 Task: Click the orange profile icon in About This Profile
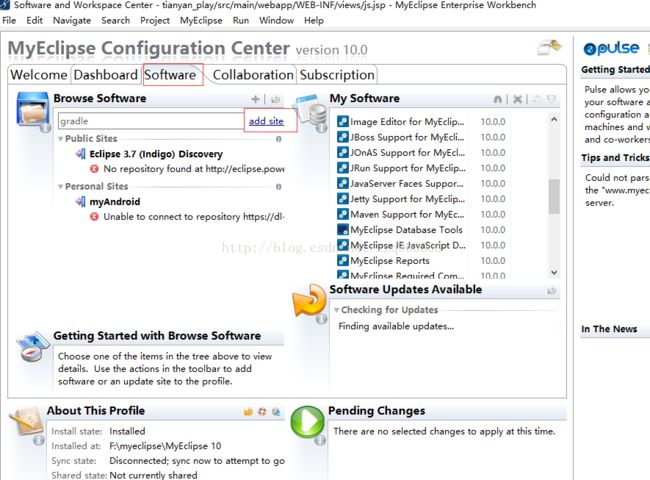(248, 412)
